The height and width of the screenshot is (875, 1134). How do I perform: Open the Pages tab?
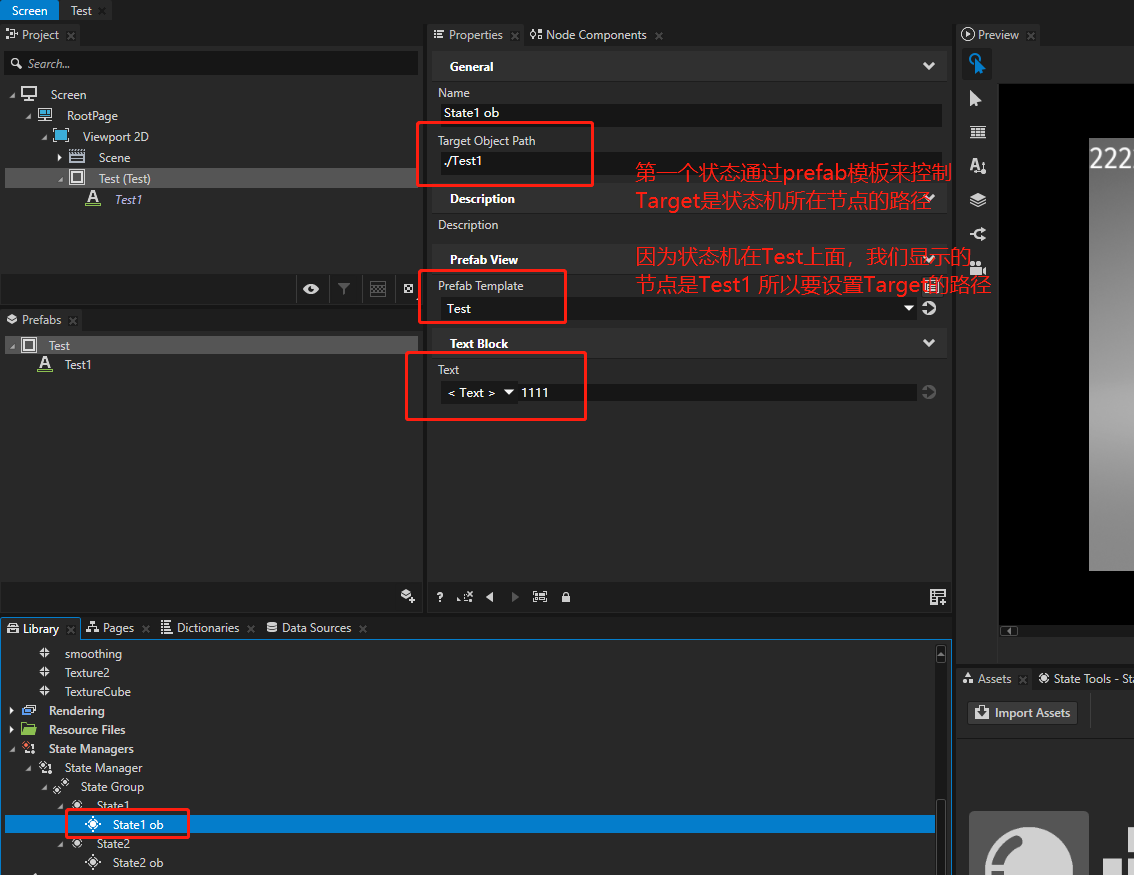(110, 628)
